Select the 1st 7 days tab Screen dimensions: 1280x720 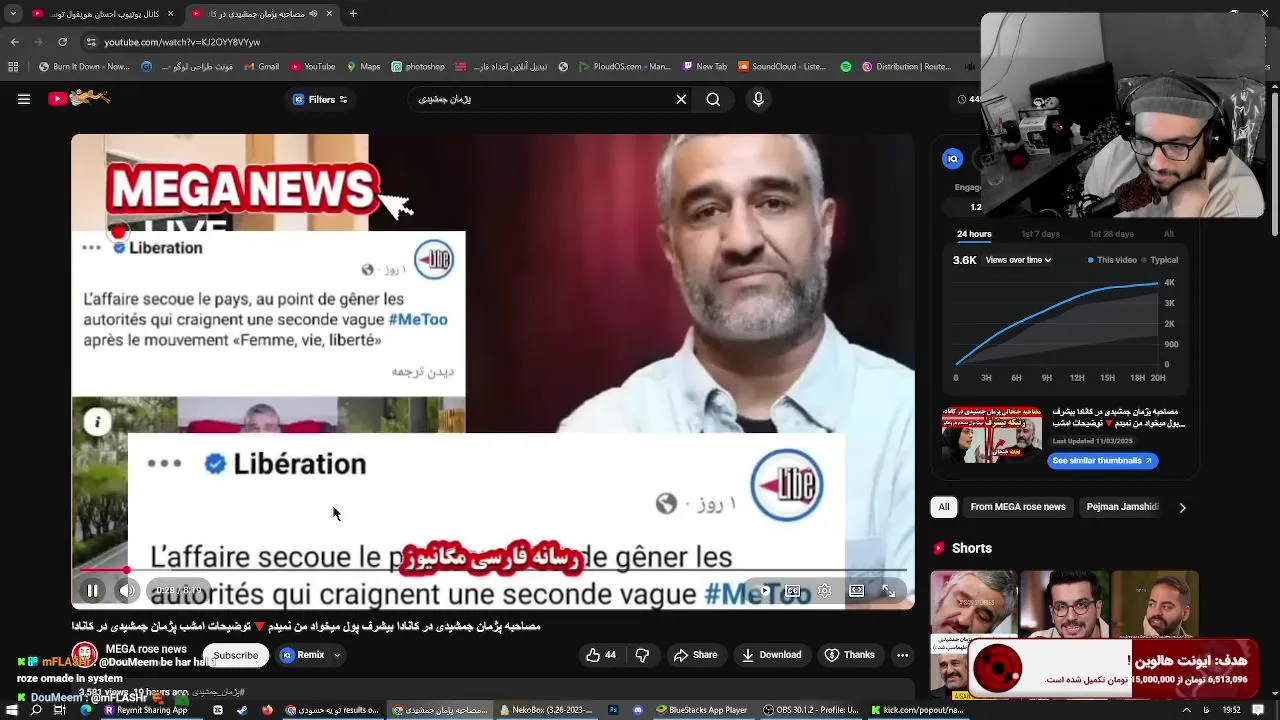point(1040,234)
